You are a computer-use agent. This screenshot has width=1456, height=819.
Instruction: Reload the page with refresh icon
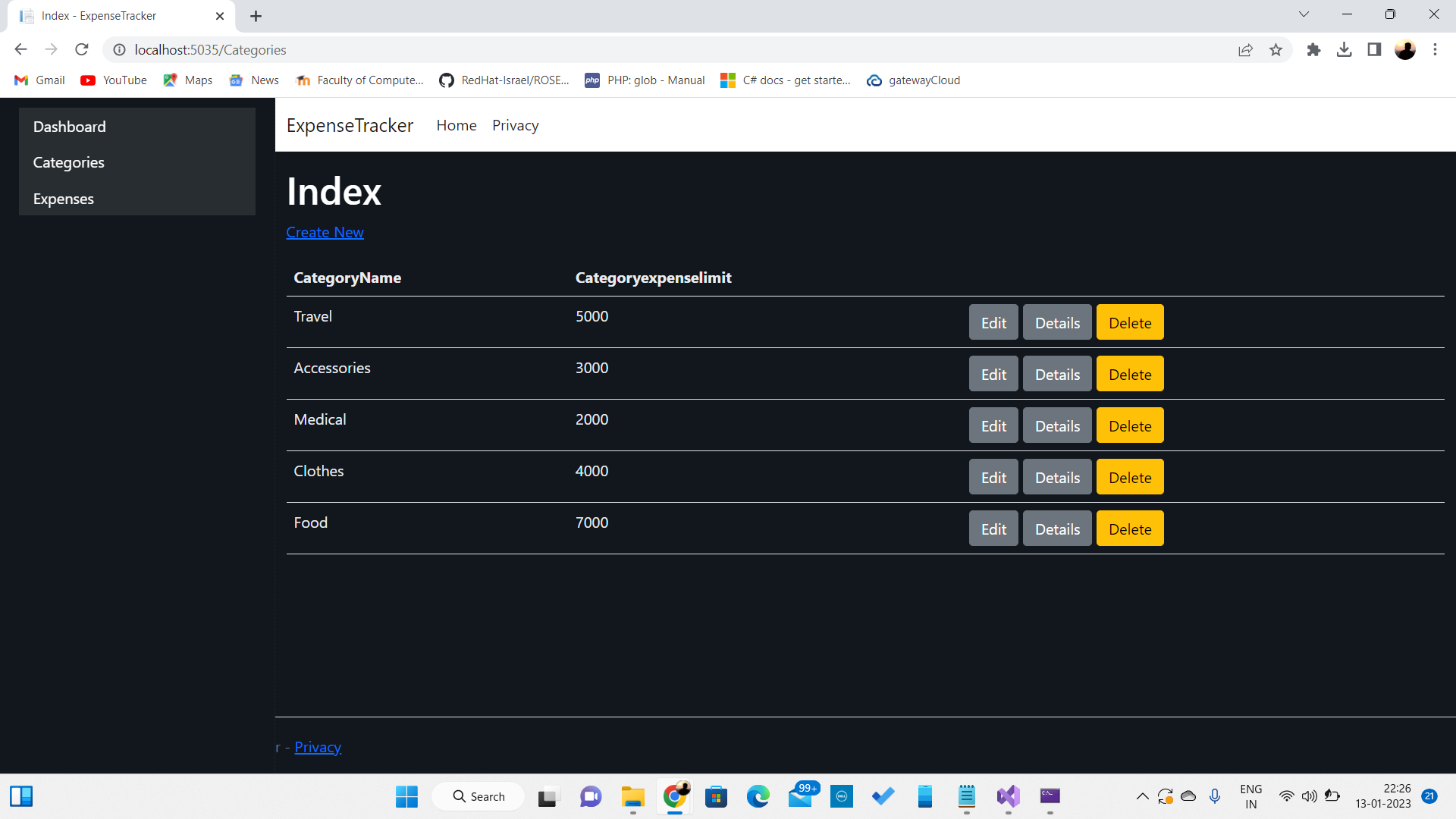(82, 49)
